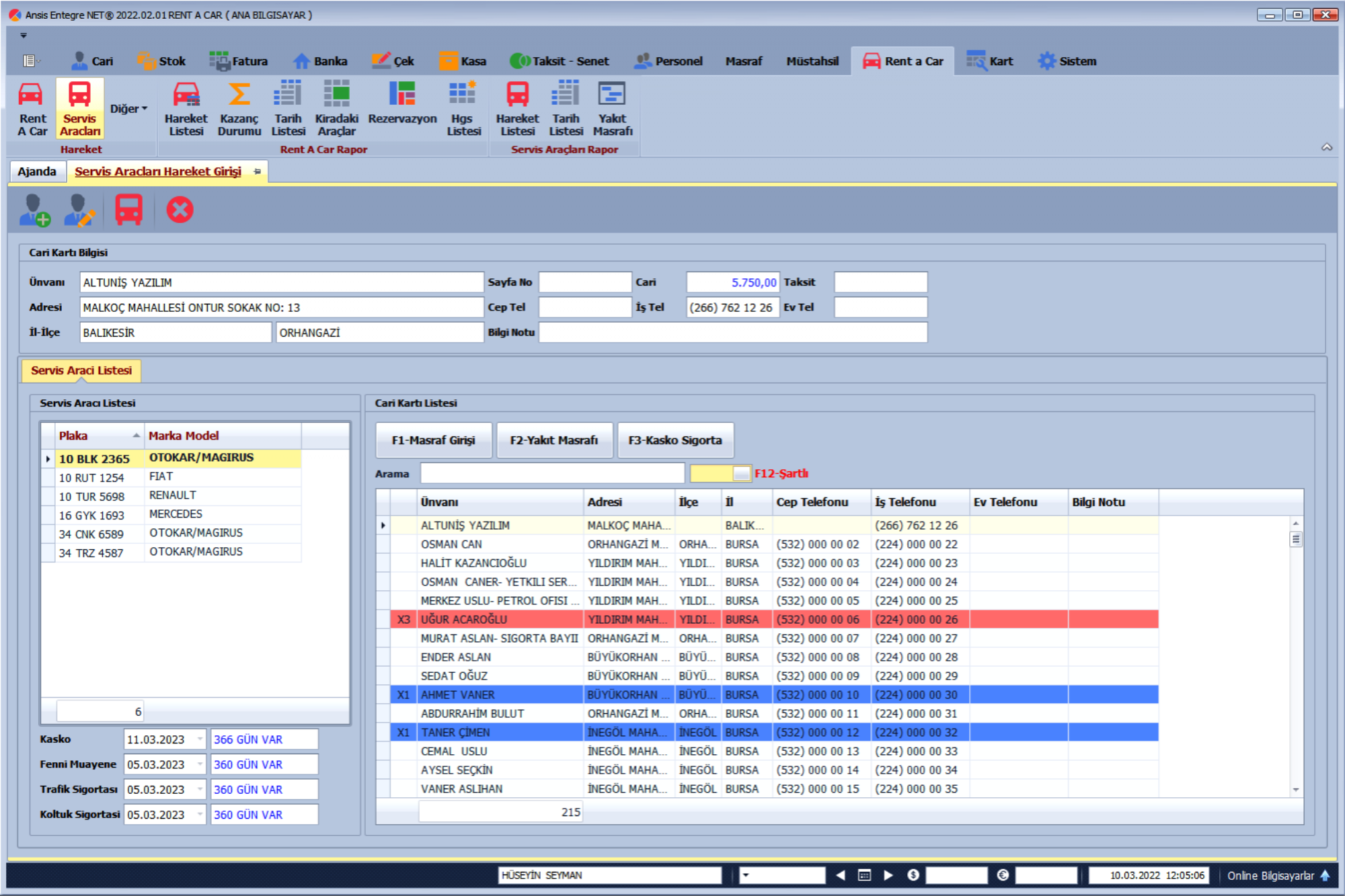Open the Hgs Listesi report
This screenshot has width=1345, height=896.
pos(463,108)
